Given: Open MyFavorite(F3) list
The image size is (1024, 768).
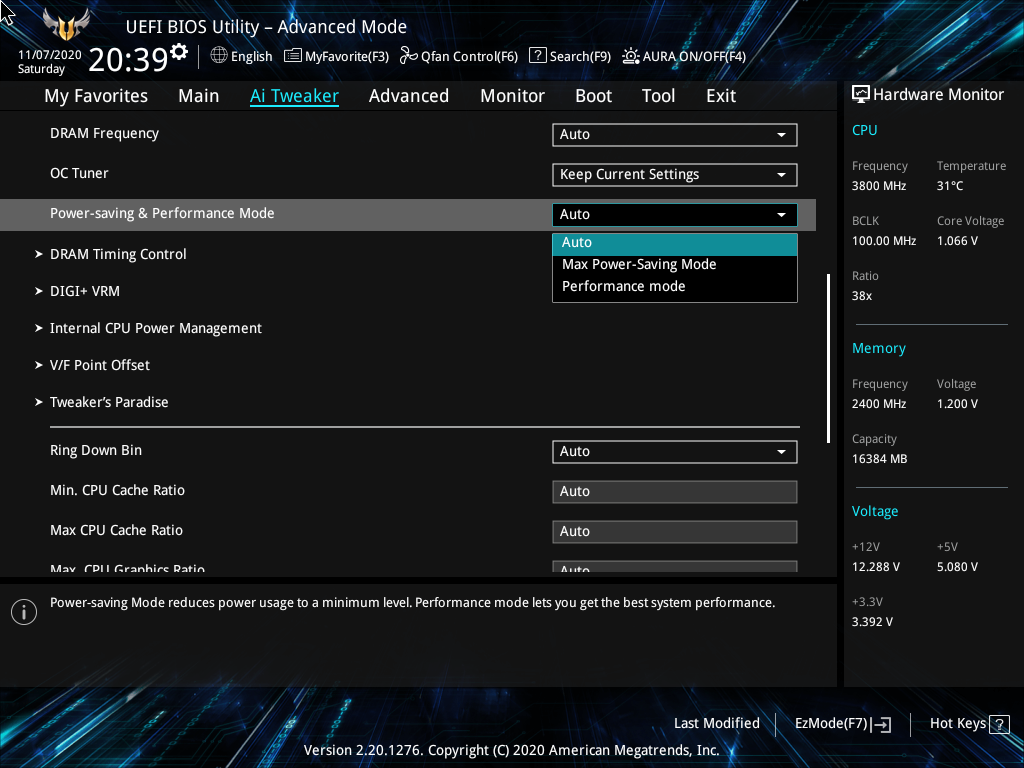Looking at the screenshot, I should tap(336, 56).
